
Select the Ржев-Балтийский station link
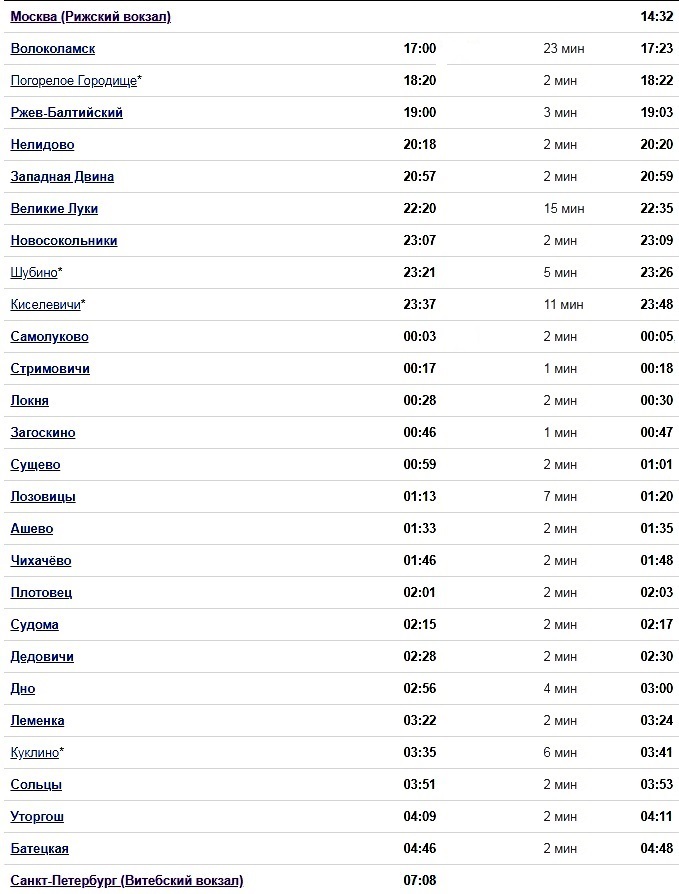[66, 113]
